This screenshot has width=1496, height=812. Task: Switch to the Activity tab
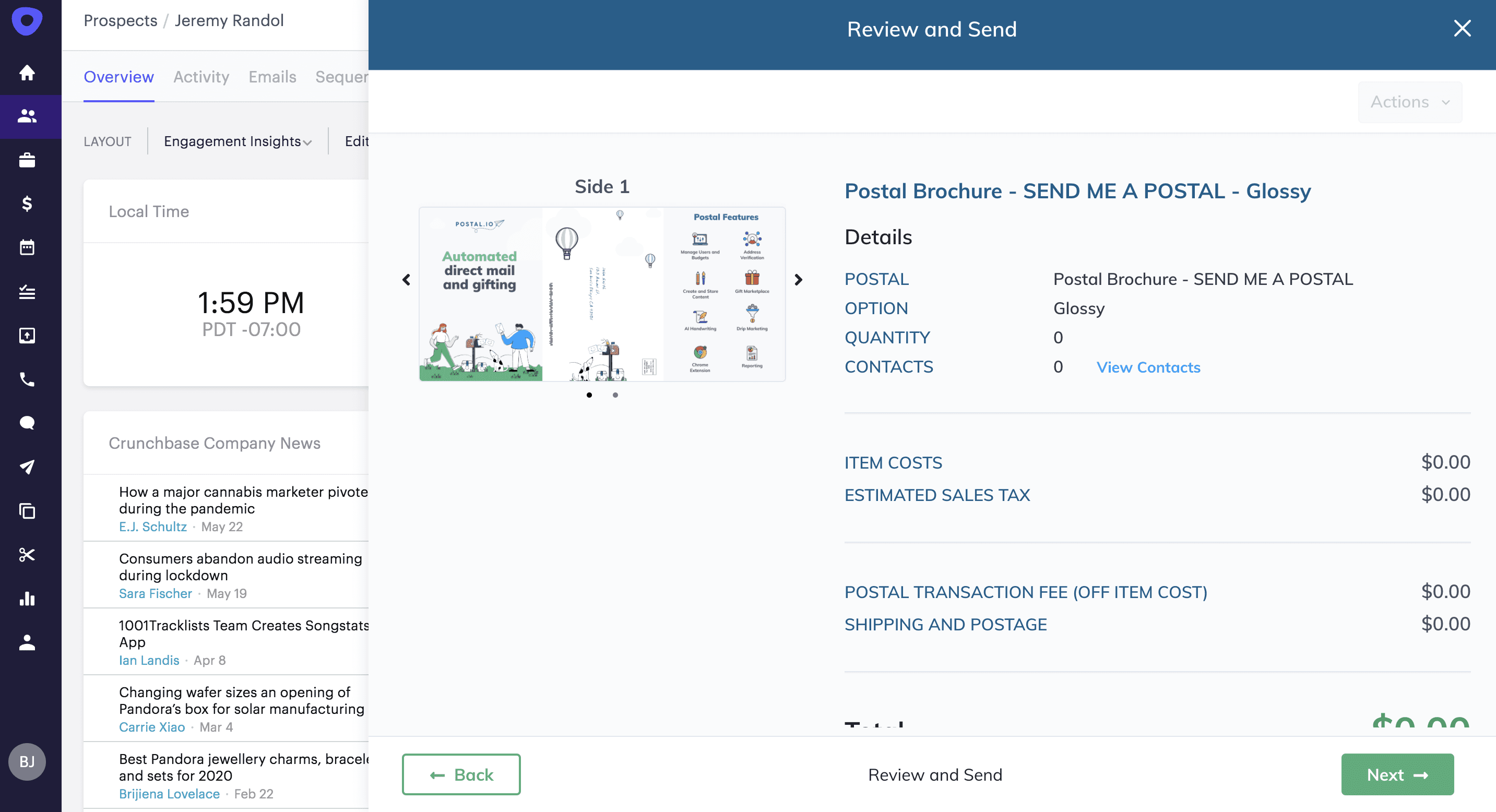coord(201,77)
